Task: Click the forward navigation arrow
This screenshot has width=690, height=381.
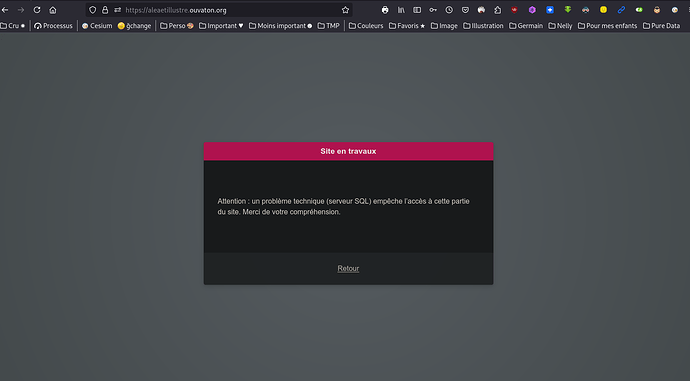Action: click(x=21, y=10)
